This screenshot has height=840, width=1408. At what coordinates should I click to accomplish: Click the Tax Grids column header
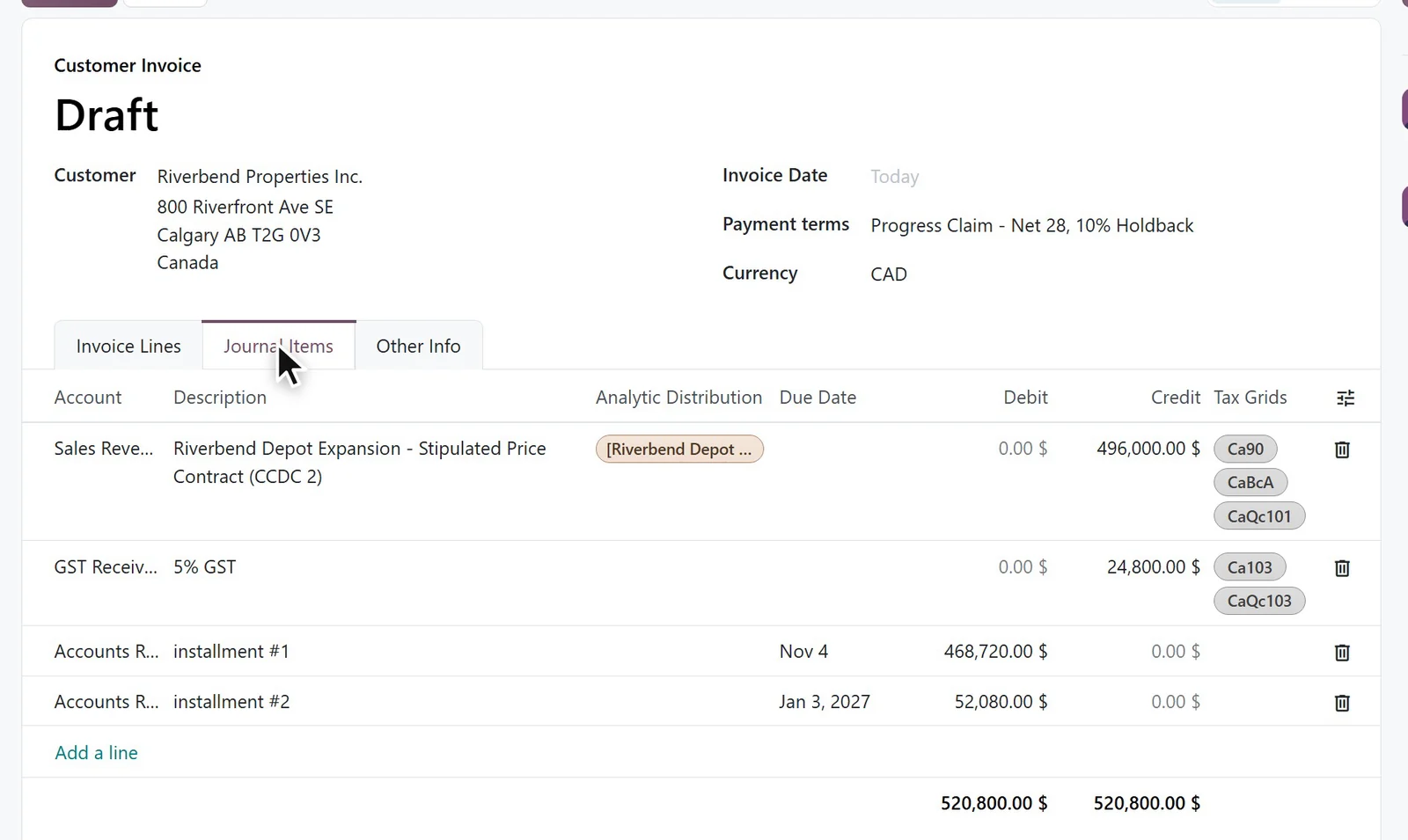1250,398
